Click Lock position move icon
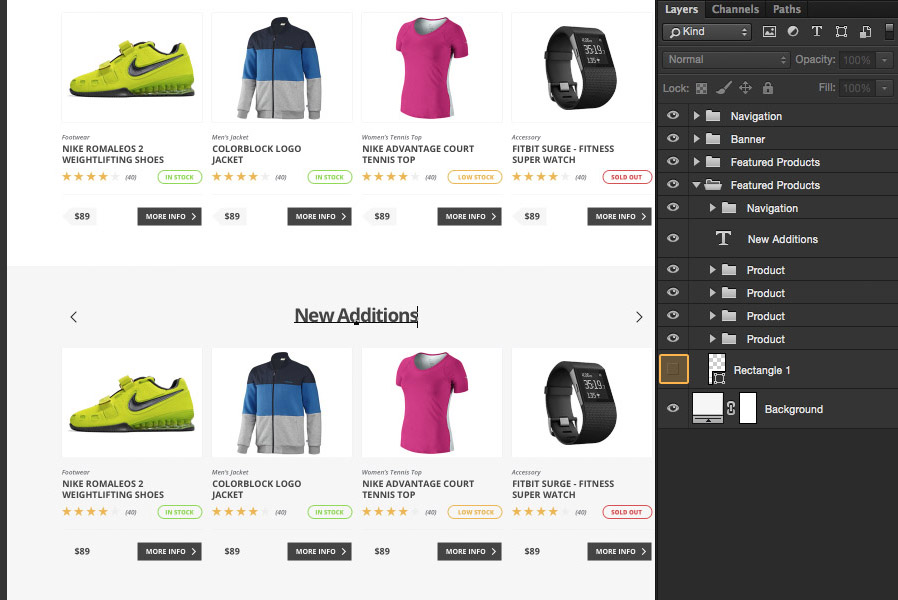Screen dimensions: 898x600 745,88
